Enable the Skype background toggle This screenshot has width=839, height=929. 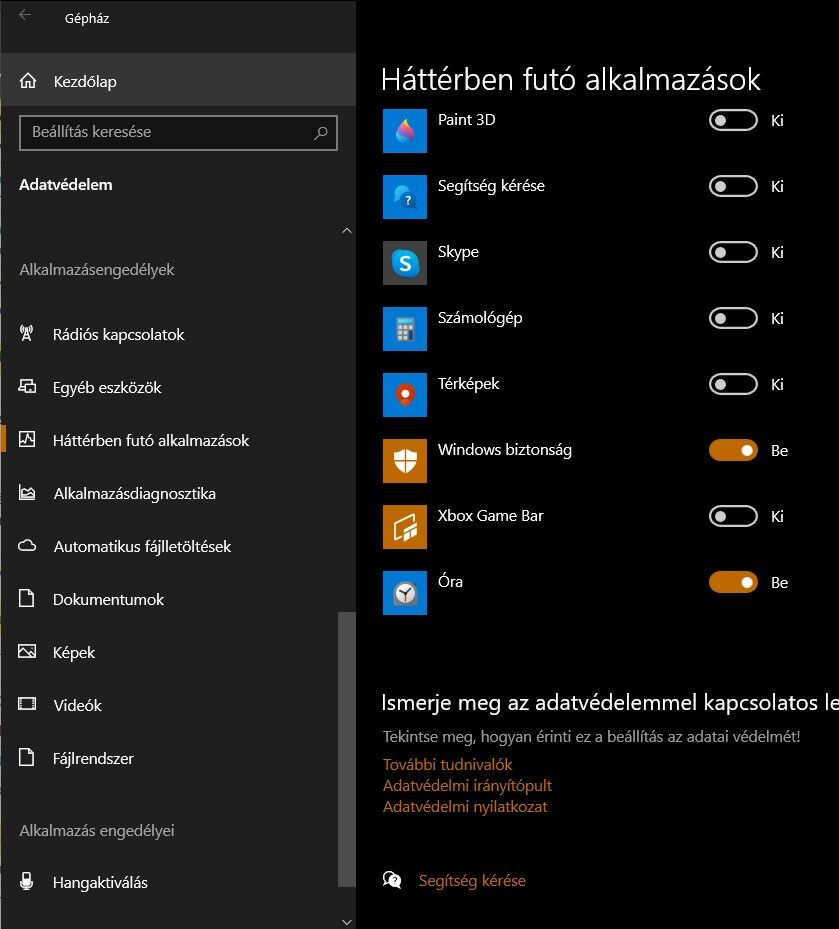(x=733, y=252)
